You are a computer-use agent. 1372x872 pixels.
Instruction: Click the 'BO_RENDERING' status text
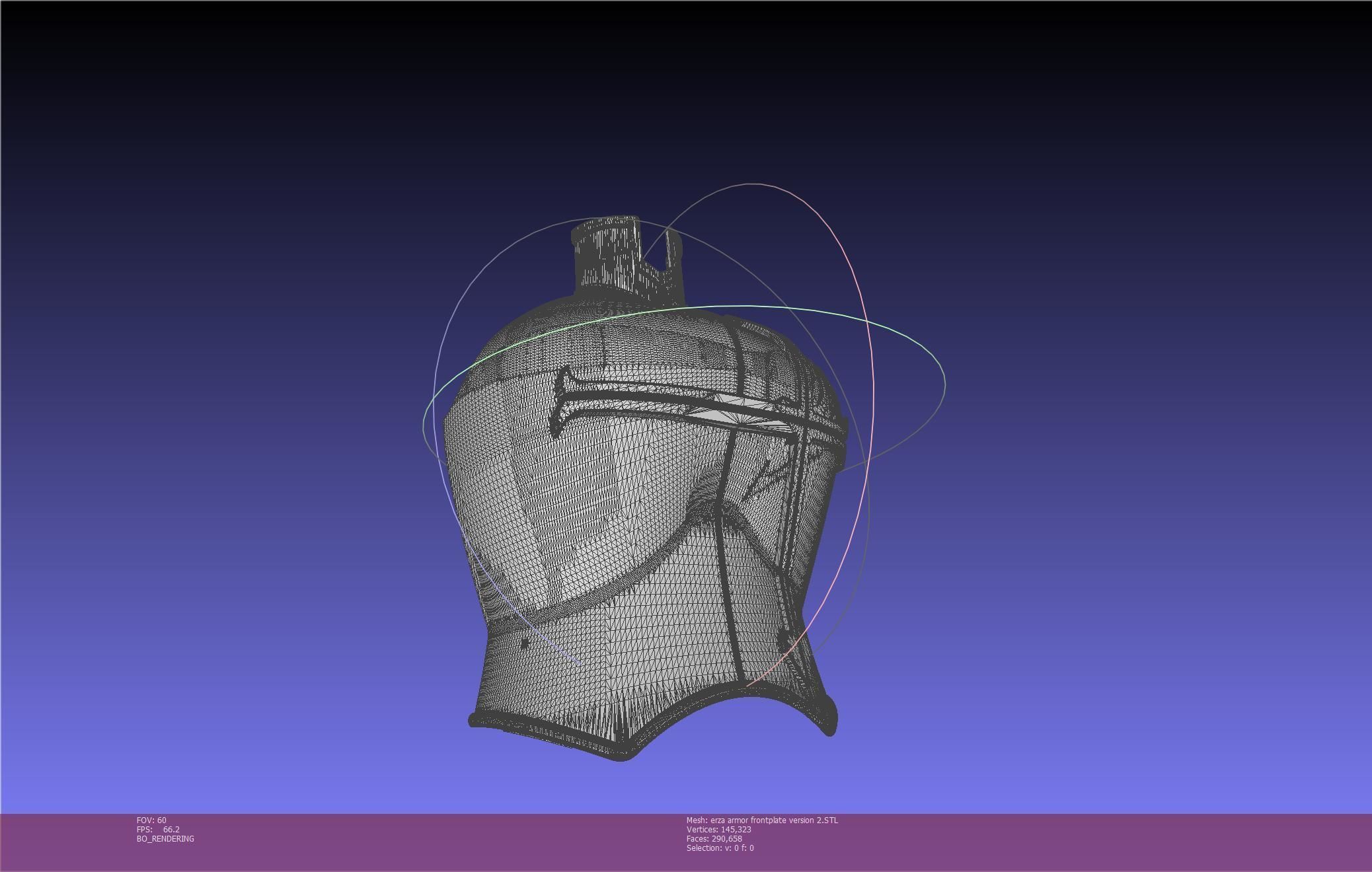[x=165, y=838]
